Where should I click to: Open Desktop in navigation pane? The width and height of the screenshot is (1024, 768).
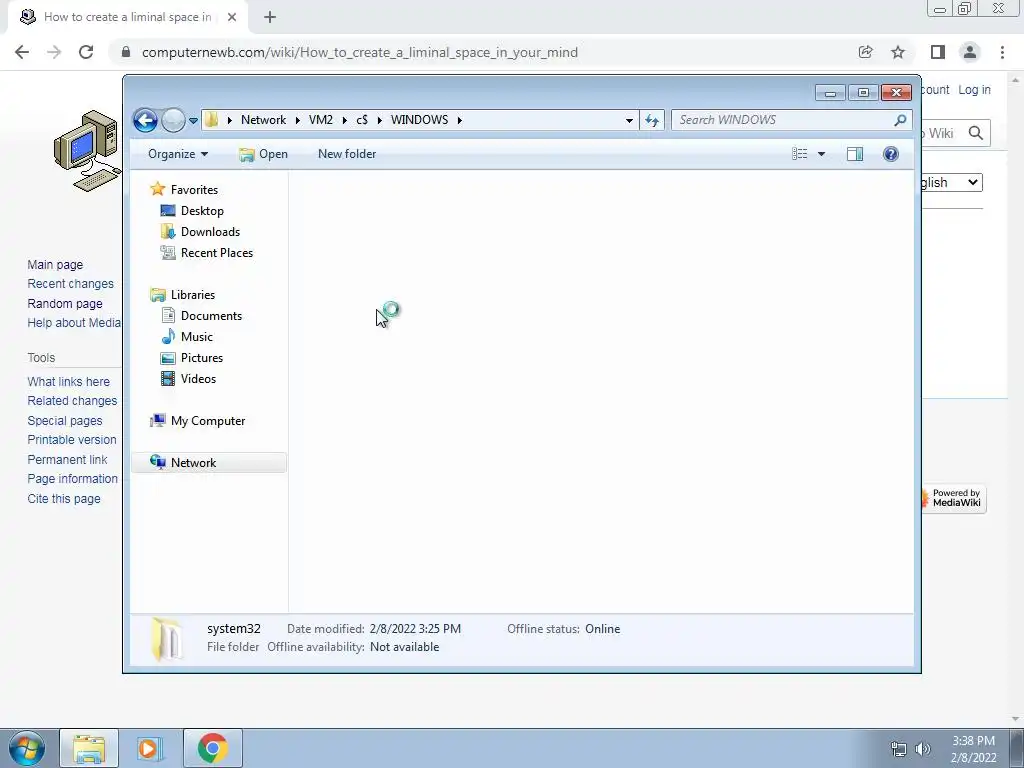point(202,211)
